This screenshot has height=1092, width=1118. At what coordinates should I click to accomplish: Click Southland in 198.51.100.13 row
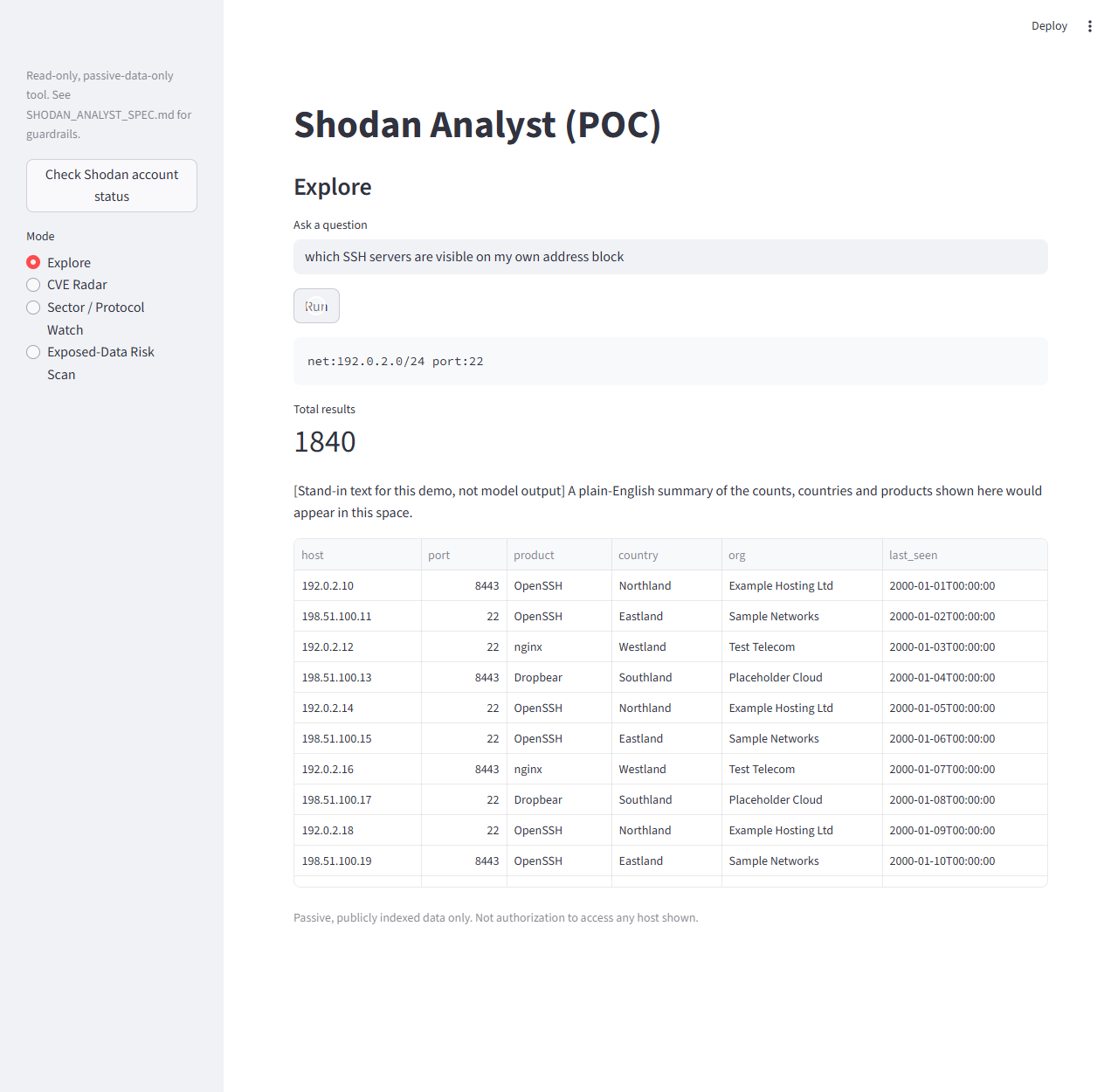pyautogui.click(x=666, y=677)
